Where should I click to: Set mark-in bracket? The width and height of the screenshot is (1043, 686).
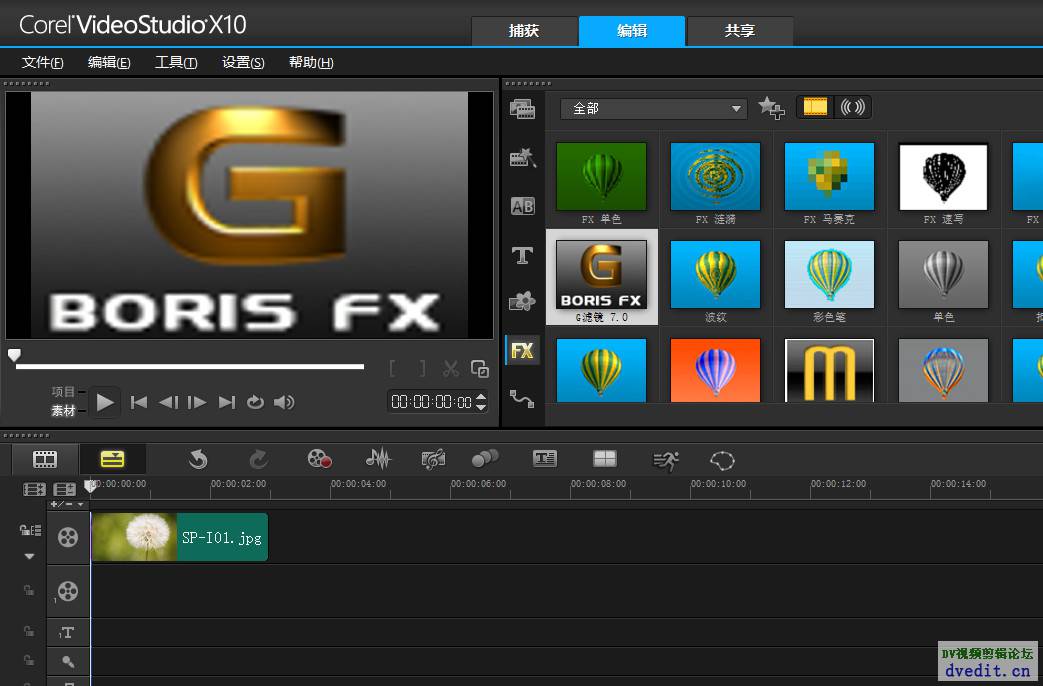click(x=392, y=368)
